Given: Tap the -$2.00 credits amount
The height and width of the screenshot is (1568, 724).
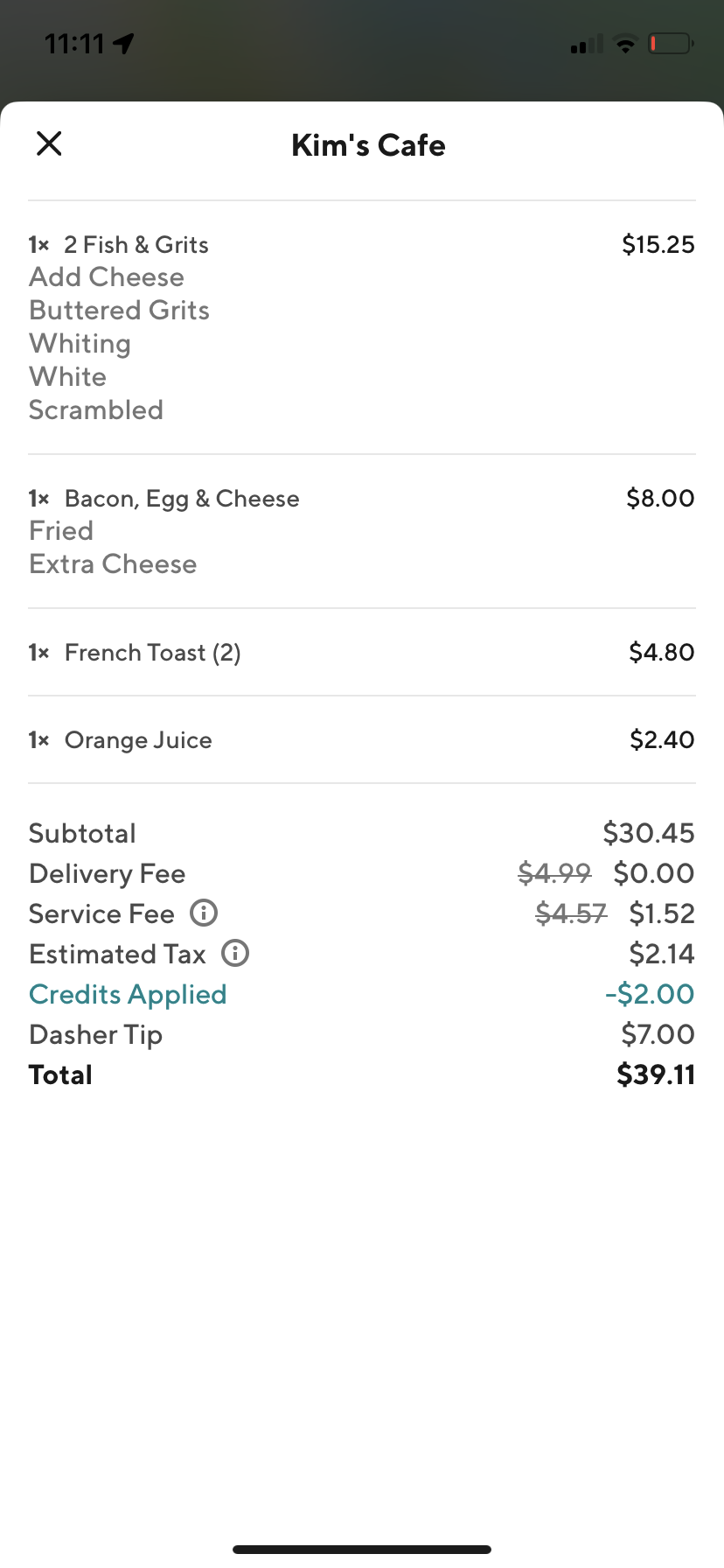Looking at the screenshot, I should [x=649, y=994].
